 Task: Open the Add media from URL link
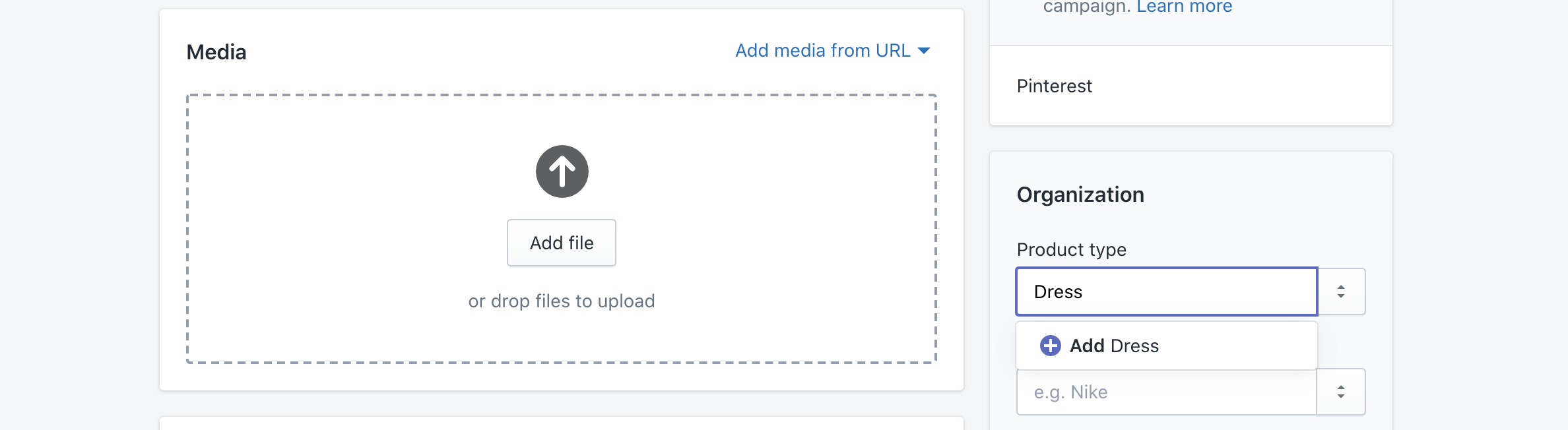pyautogui.click(x=823, y=51)
